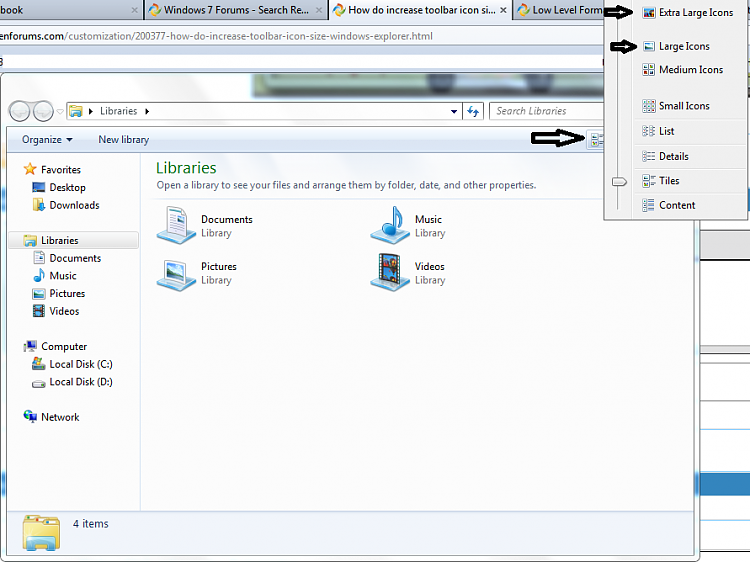The width and height of the screenshot is (750, 562).
Task: Click the view size slider handle
Action: (x=619, y=182)
